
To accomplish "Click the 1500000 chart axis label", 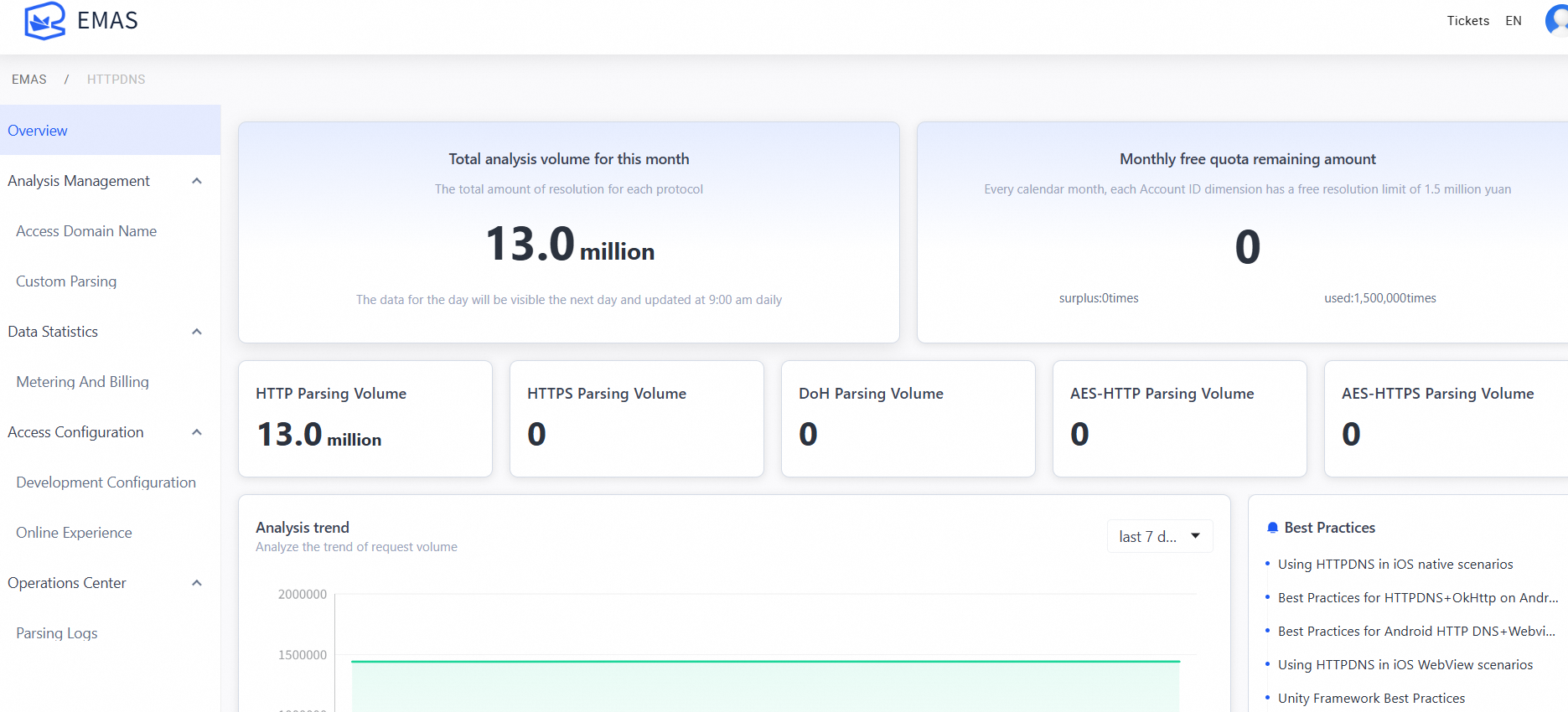I will pos(303,655).
